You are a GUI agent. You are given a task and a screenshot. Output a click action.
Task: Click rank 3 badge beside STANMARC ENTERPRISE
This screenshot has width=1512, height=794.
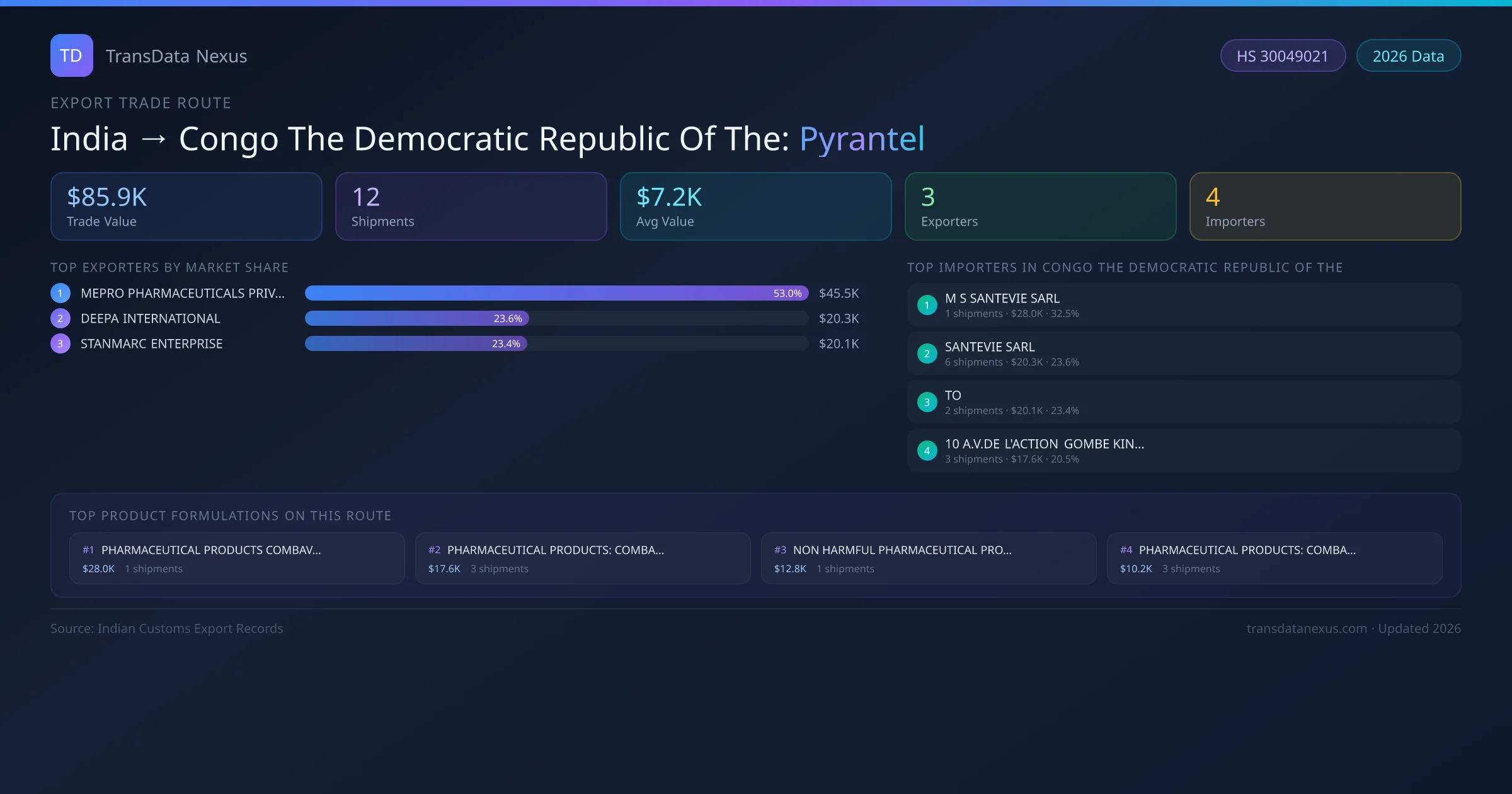pyautogui.click(x=60, y=343)
